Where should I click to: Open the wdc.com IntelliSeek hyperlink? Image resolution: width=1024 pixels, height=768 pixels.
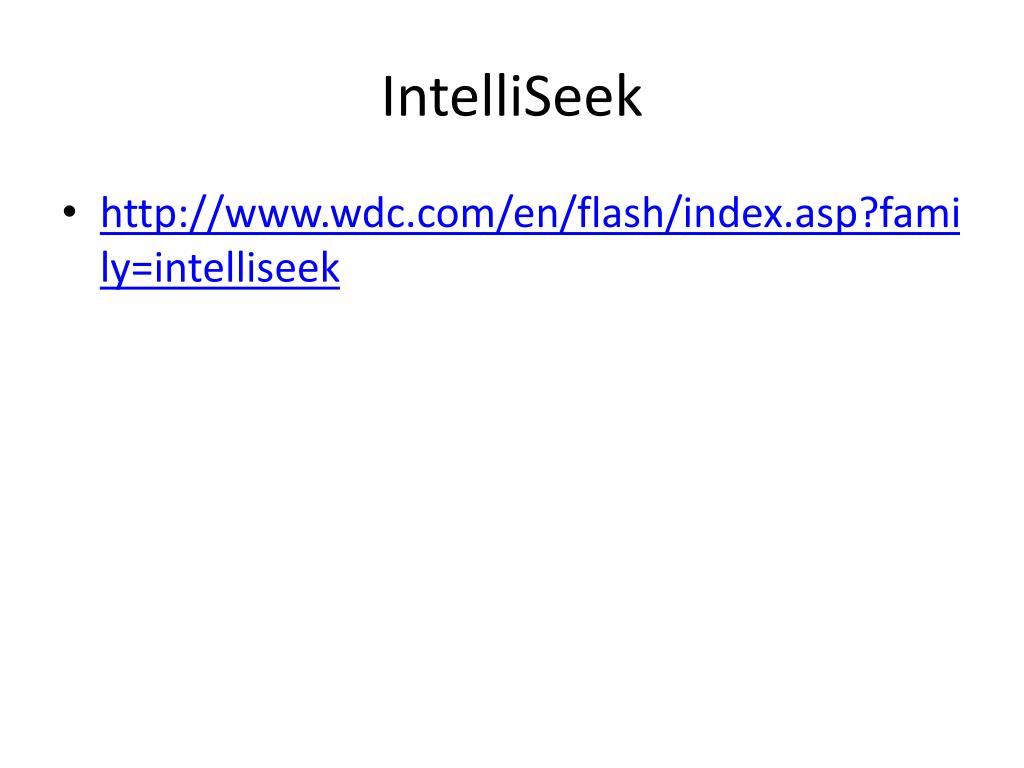pos(530,241)
